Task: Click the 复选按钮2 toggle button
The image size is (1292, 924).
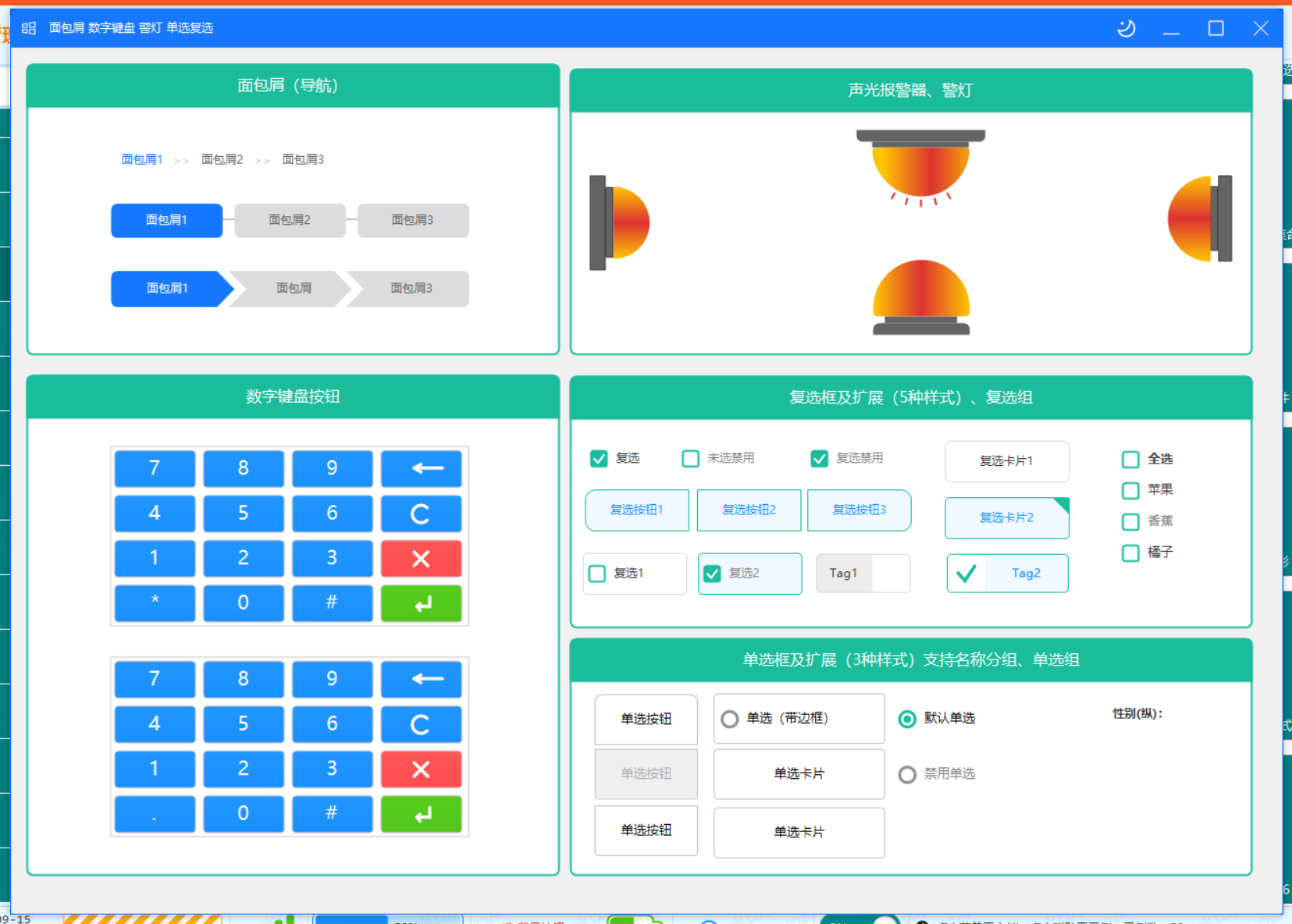Action: (x=749, y=510)
